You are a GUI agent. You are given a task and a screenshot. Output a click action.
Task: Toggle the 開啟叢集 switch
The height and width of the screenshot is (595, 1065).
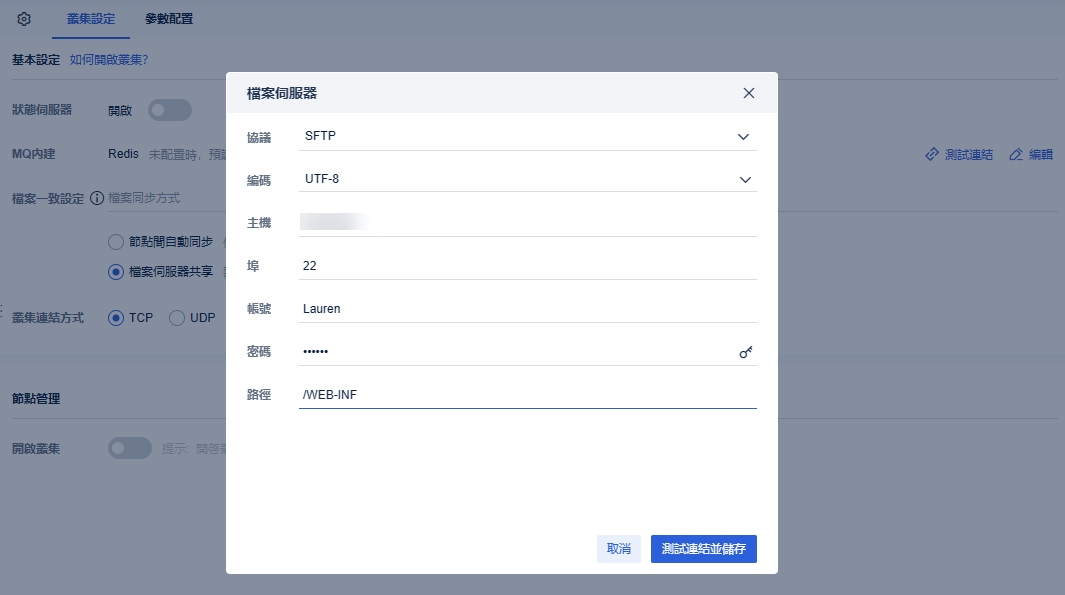[x=130, y=448]
